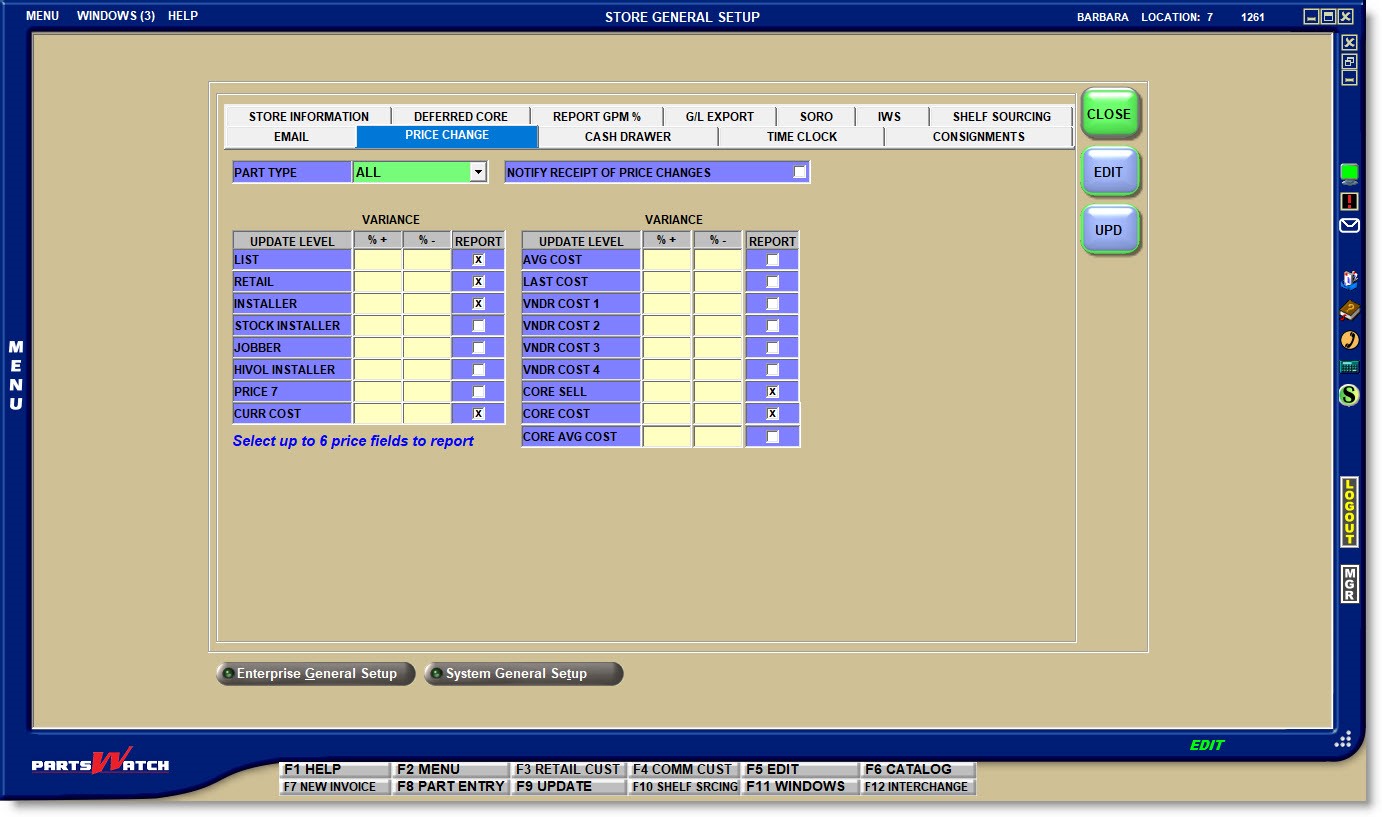The image size is (1382, 817).
Task: Click the green S circle icon
Action: point(1349,395)
